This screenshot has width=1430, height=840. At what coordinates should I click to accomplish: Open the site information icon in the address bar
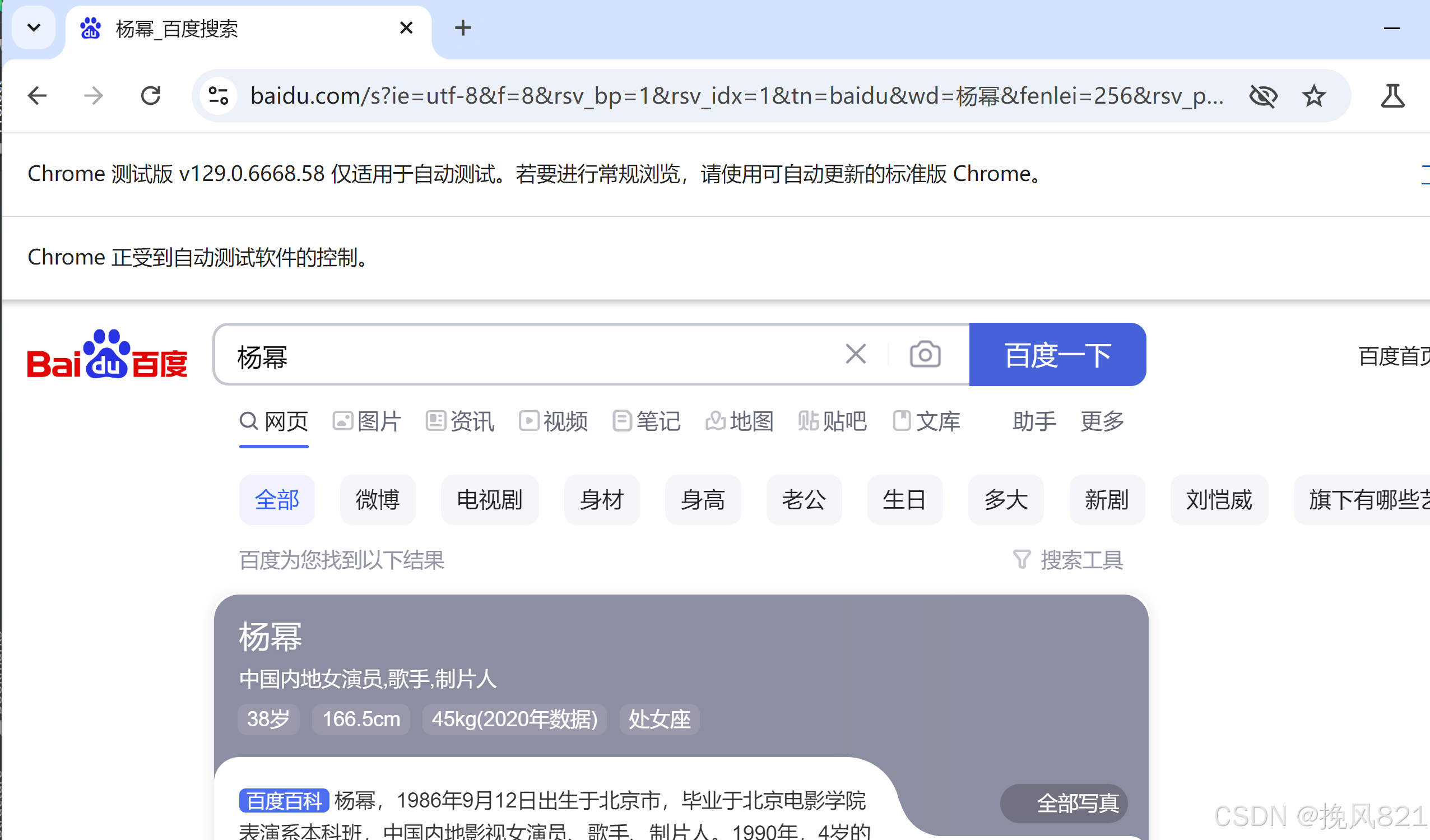coord(219,95)
